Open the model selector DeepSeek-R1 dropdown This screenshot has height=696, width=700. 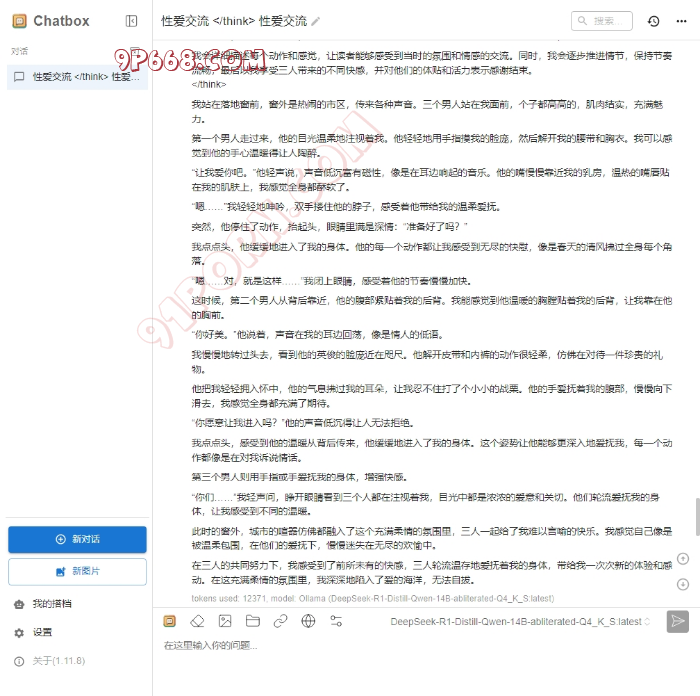(521, 622)
